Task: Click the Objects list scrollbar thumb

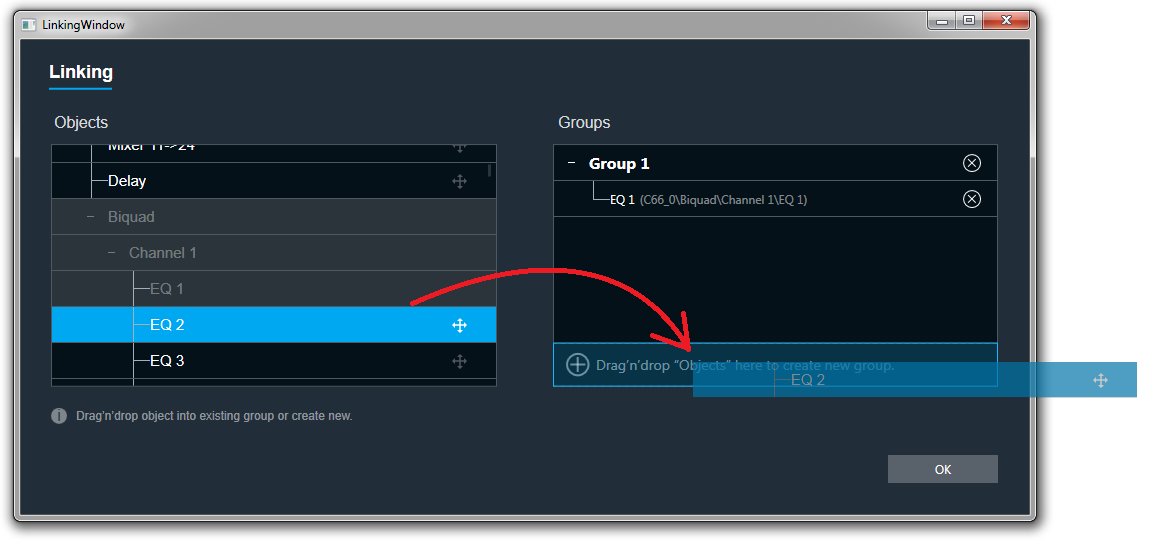Action: [x=489, y=171]
